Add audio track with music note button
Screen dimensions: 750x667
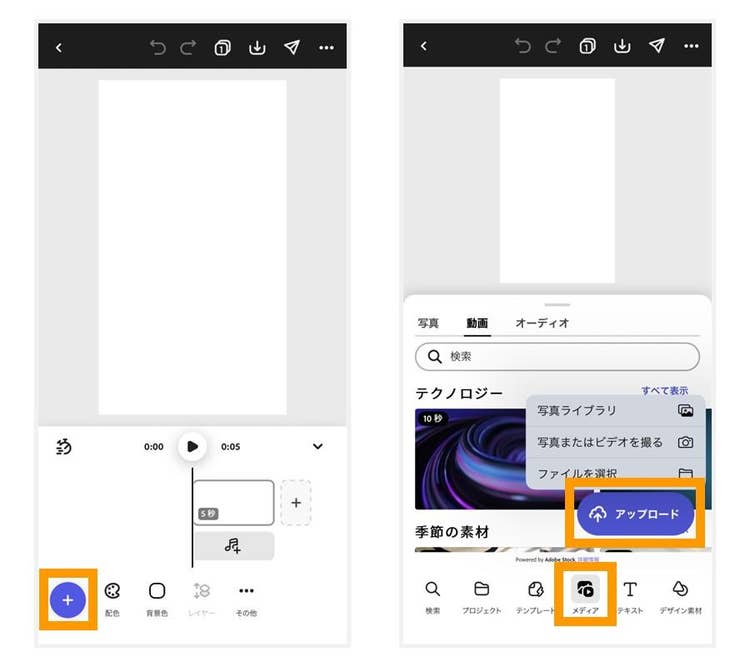tap(234, 545)
